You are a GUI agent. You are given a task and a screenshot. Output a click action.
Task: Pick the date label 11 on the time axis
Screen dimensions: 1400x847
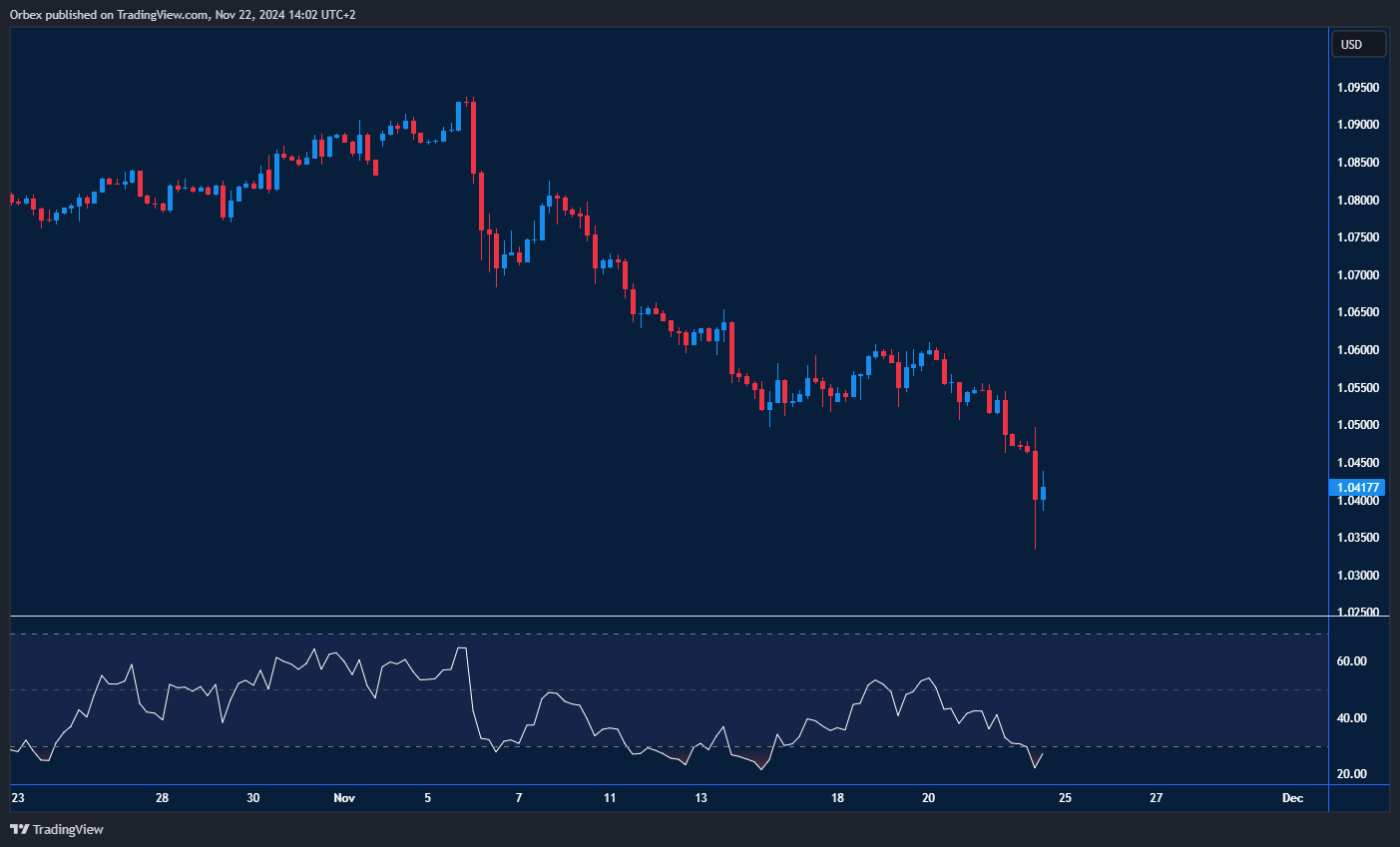tap(610, 798)
